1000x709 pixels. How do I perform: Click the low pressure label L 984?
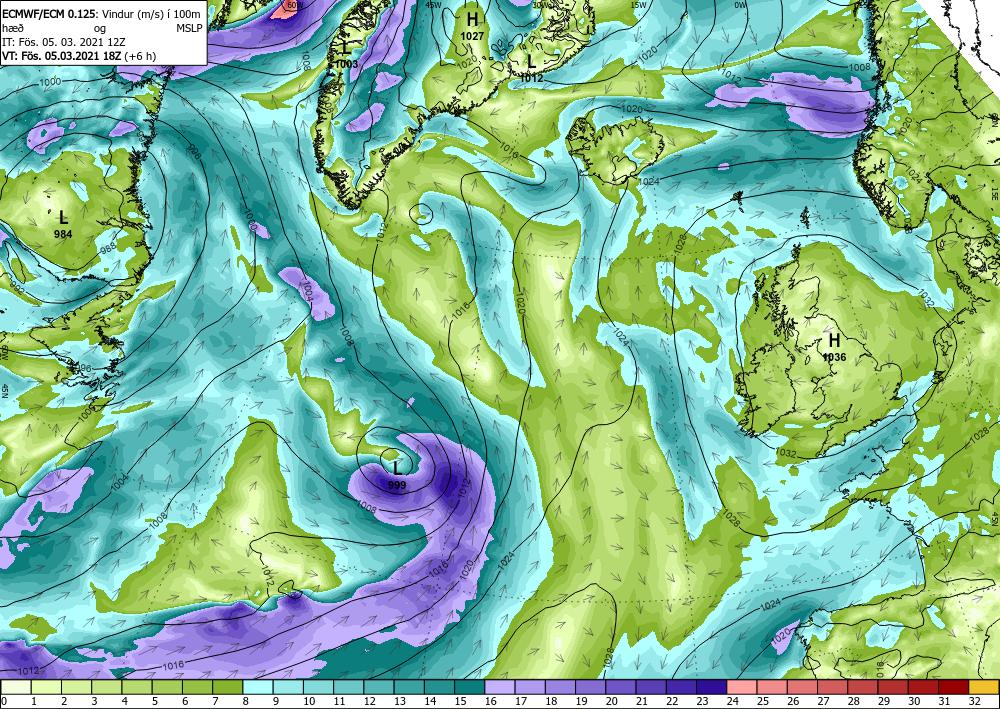62,224
